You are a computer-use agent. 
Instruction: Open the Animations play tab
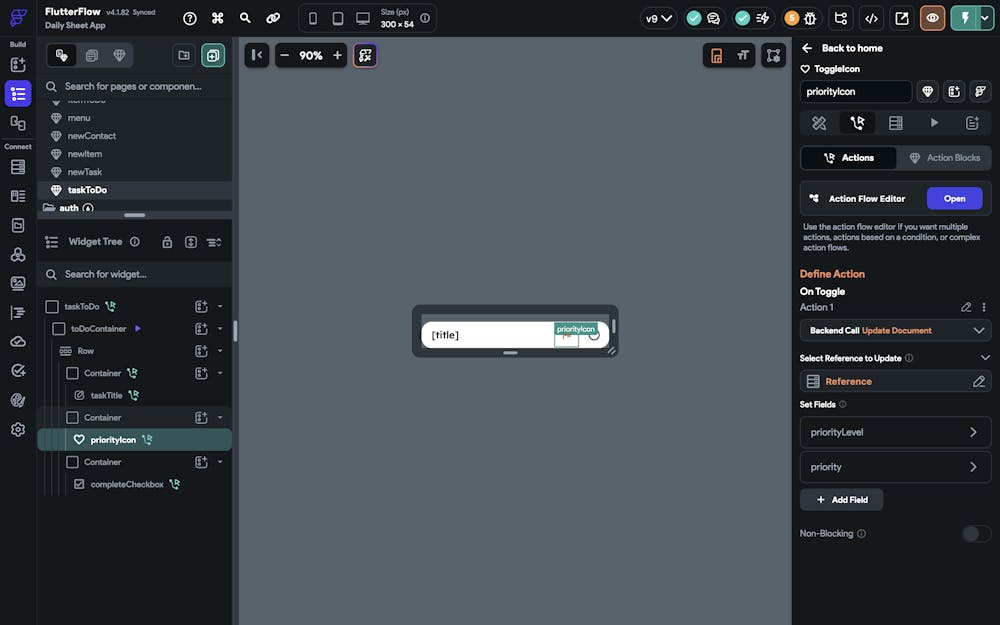(934, 123)
